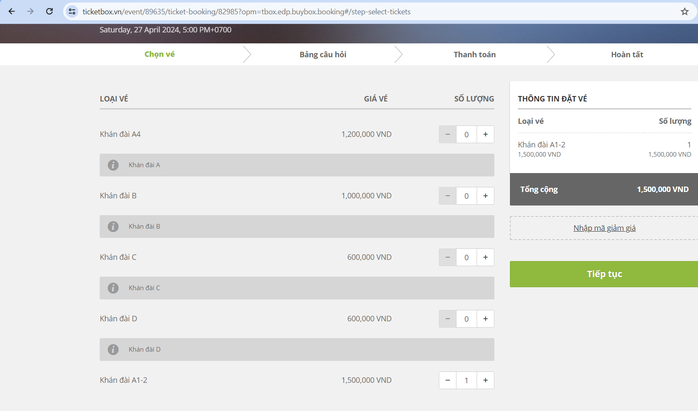The image size is (698, 411).
Task: Increase quantity for Khán đài A4
Action: [x=485, y=134]
